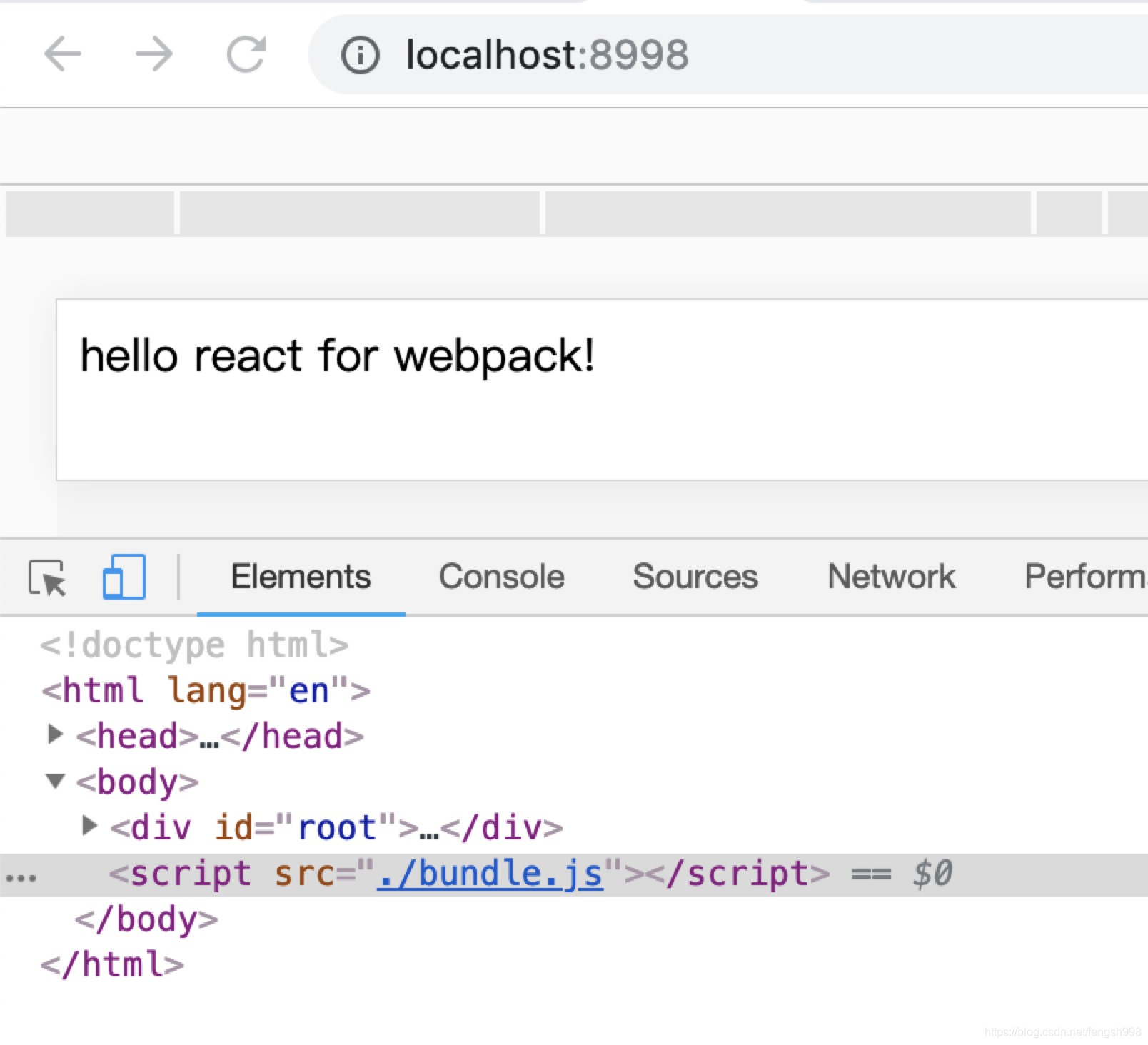Expand the head element

pos(56,735)
